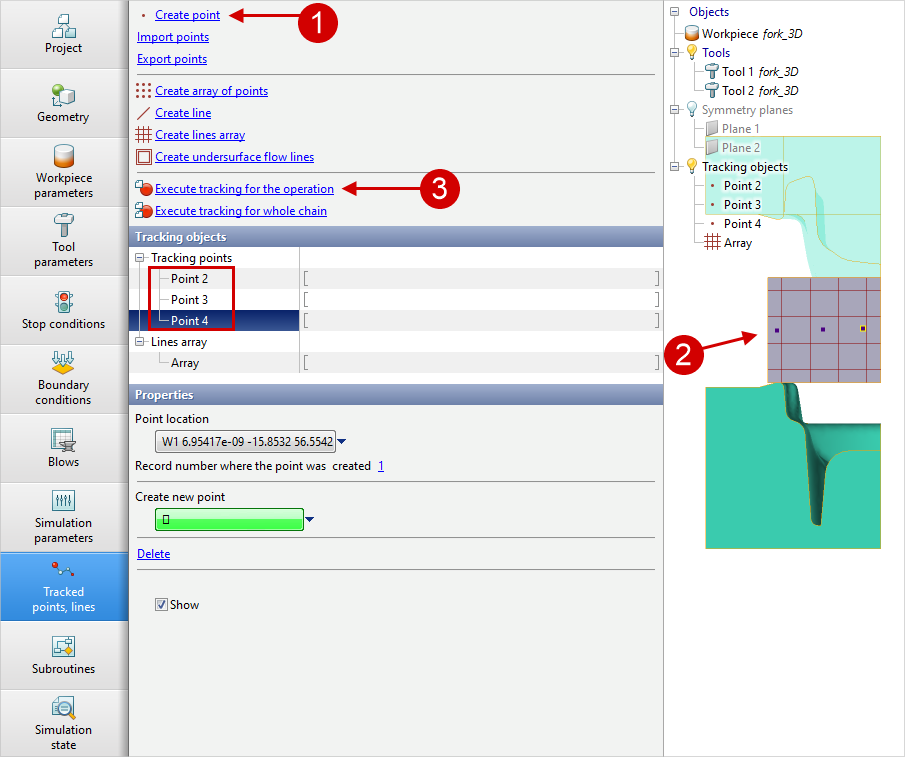Click the Create array of points icon

[x=144, y=91]
